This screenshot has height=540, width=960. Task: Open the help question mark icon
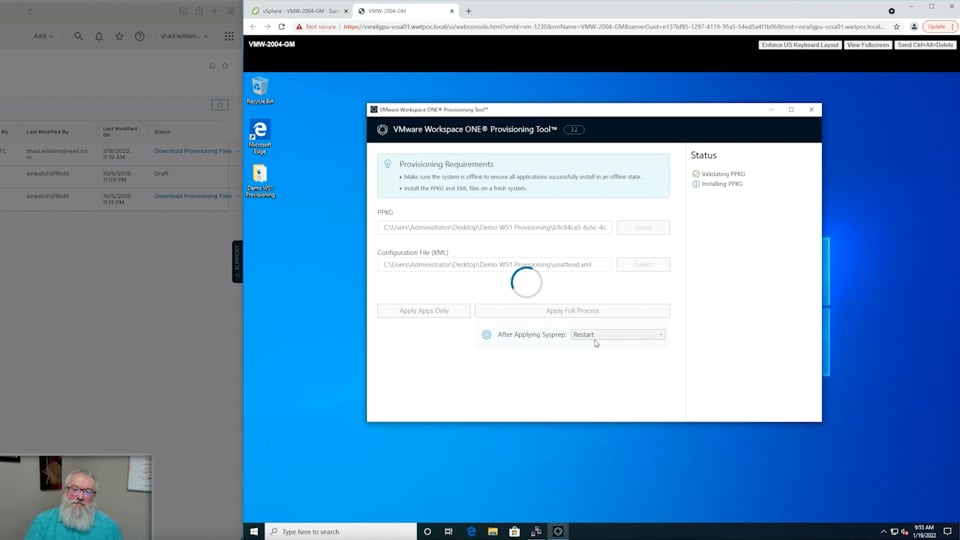tap(140, 36)
